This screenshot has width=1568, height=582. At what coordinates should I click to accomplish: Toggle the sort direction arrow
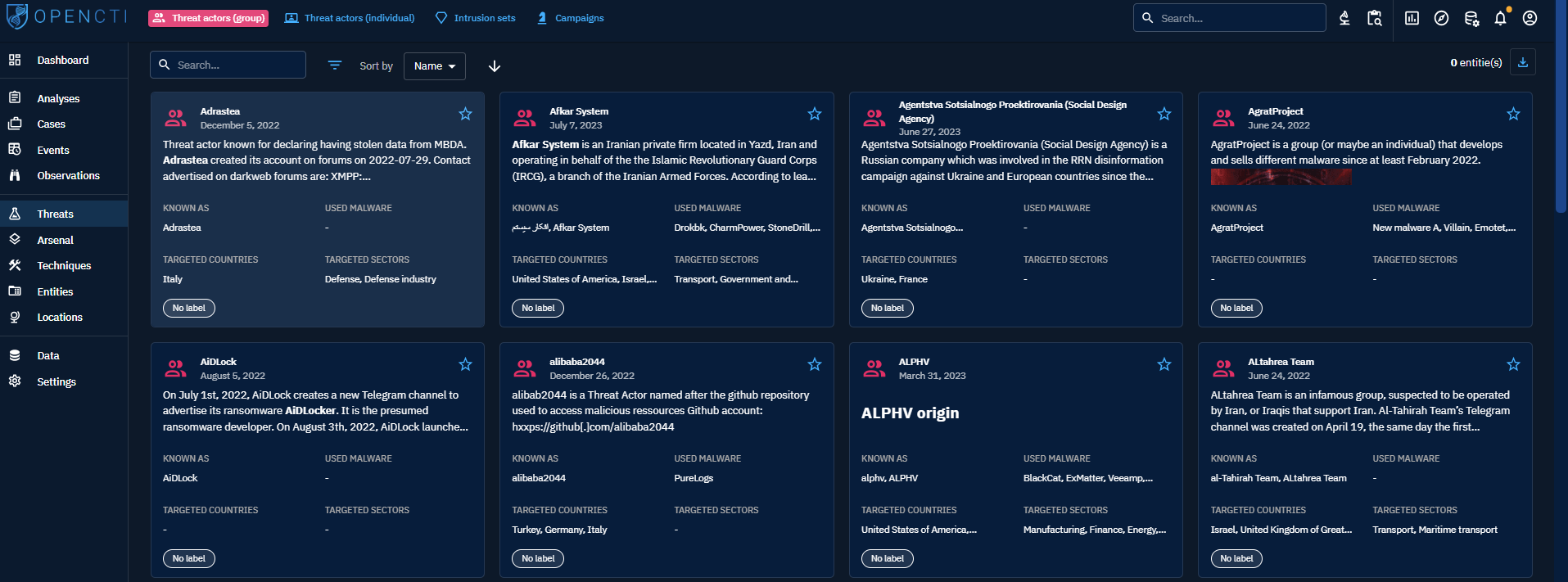coord(495,66)
